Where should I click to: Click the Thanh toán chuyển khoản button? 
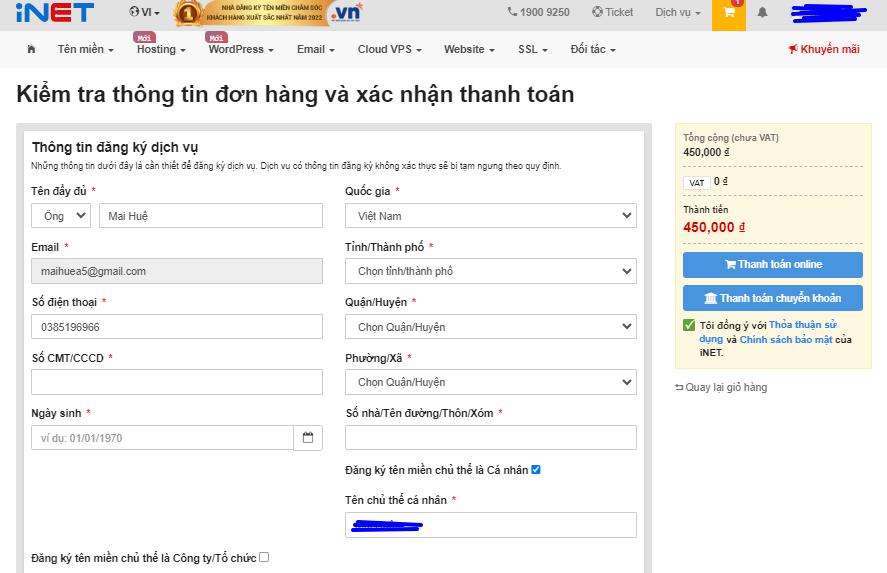tap(773, 298)
